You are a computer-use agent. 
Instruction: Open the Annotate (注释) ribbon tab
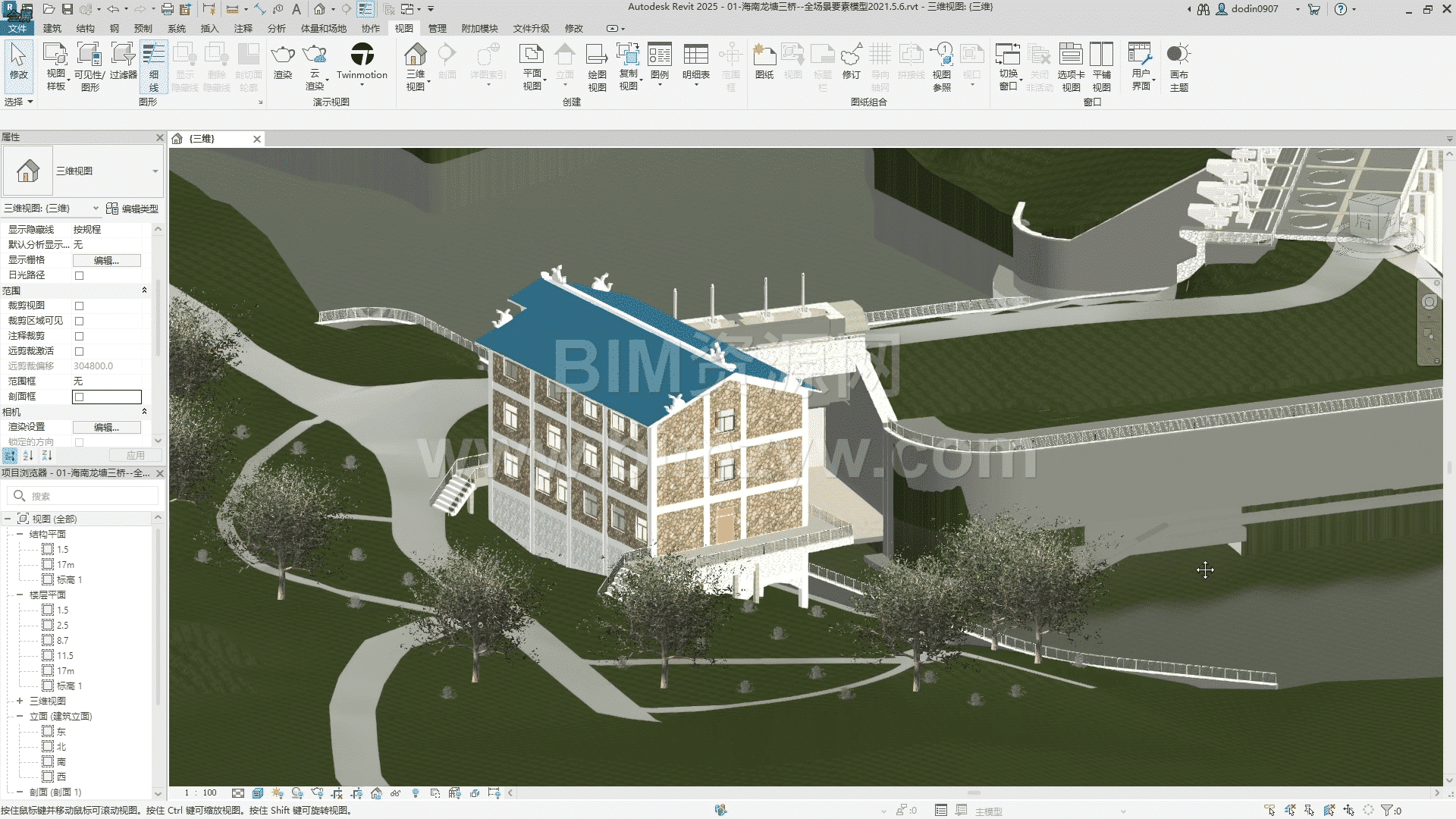click(243, 29)
